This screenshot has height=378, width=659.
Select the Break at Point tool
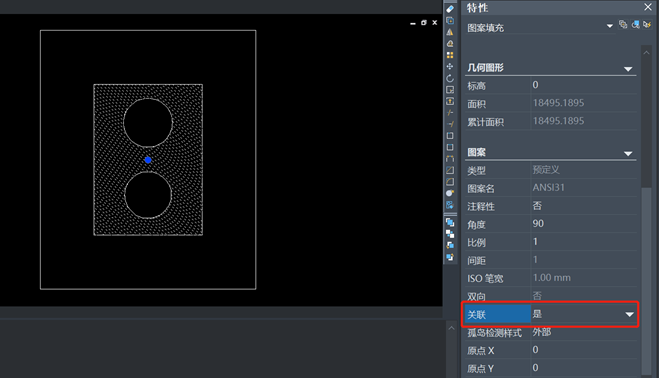pyautogui.click(x=450, y=135)
